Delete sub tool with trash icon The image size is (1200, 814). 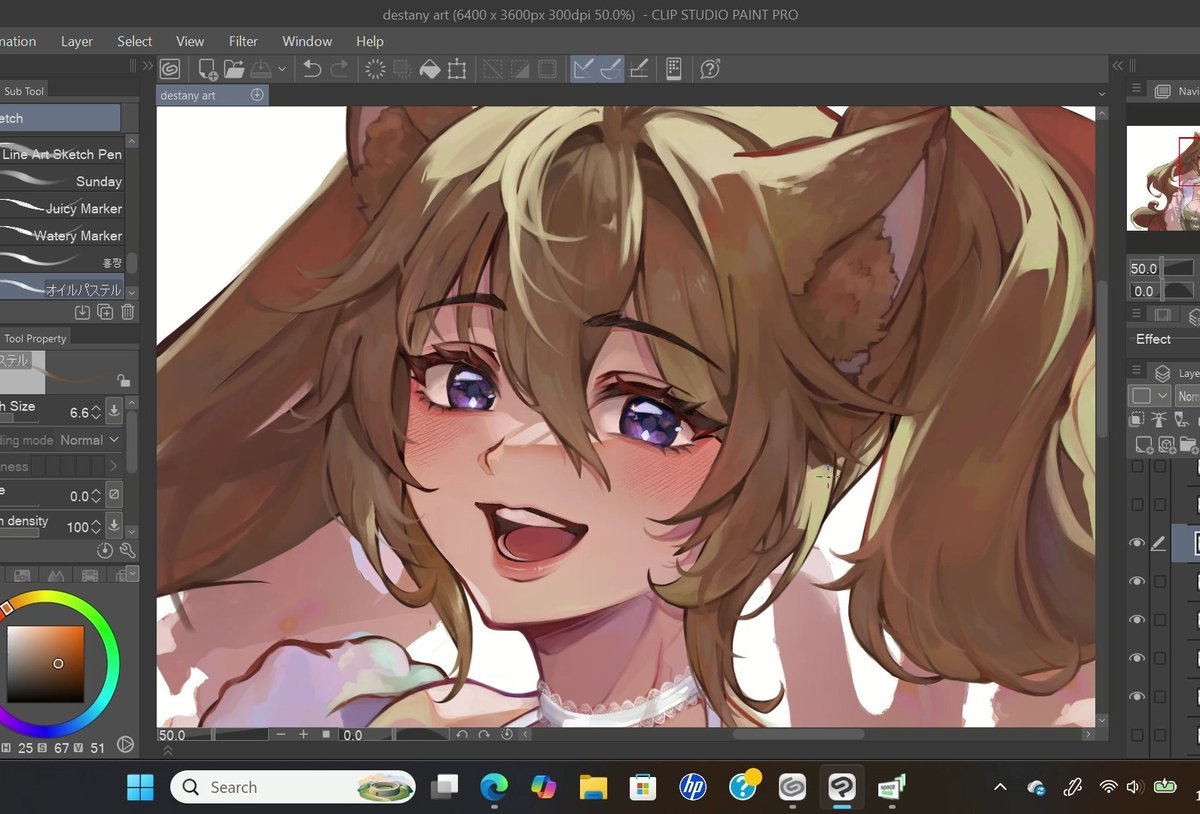click(x=127, y=312)
